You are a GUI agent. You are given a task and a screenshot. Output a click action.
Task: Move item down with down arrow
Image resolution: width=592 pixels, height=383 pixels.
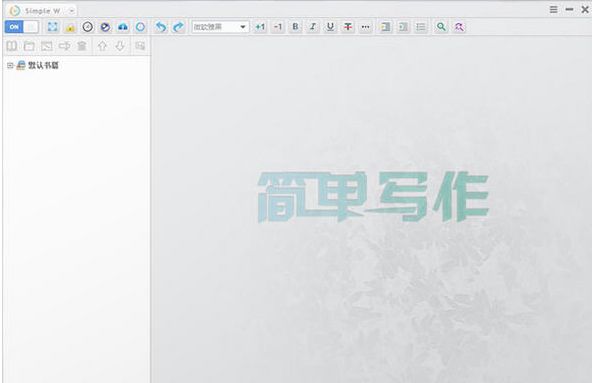[x=120, y=46]
